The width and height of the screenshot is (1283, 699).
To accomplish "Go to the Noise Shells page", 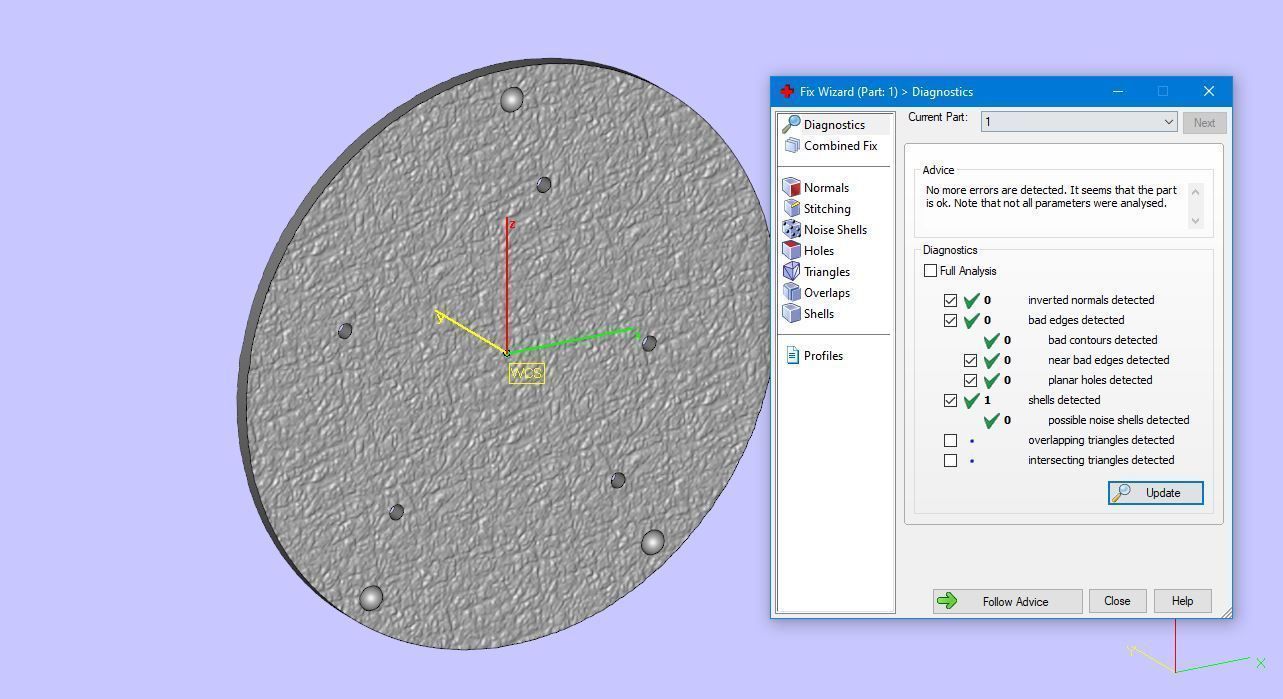I will (x=835, y=230).
